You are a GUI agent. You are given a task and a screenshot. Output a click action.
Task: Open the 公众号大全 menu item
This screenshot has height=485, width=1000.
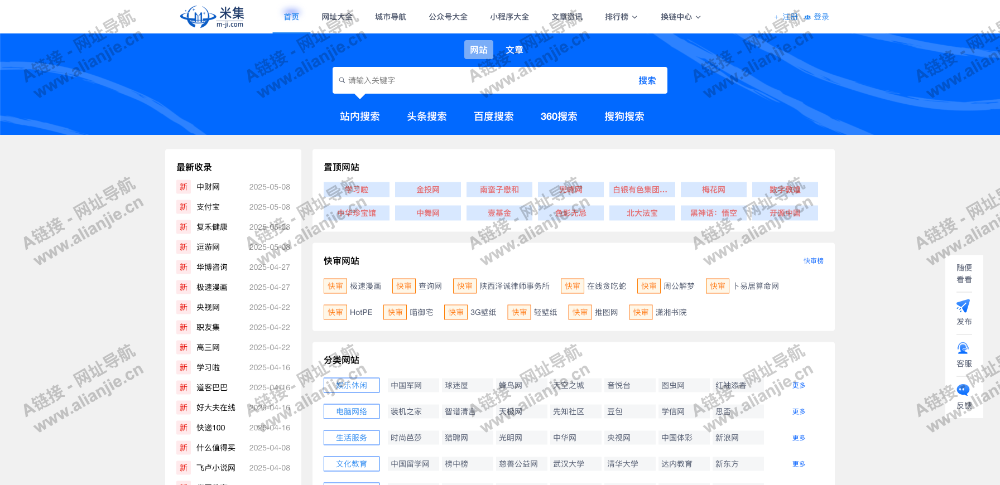click(x=447, y=17)
